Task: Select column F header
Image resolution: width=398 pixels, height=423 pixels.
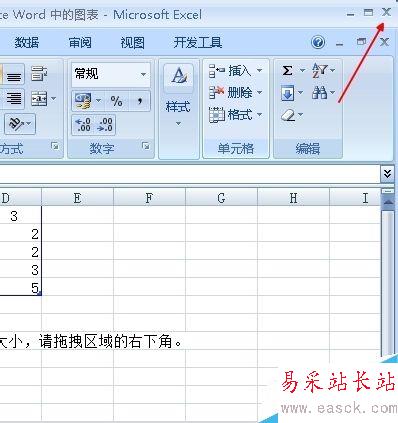Action: point(149,198)
